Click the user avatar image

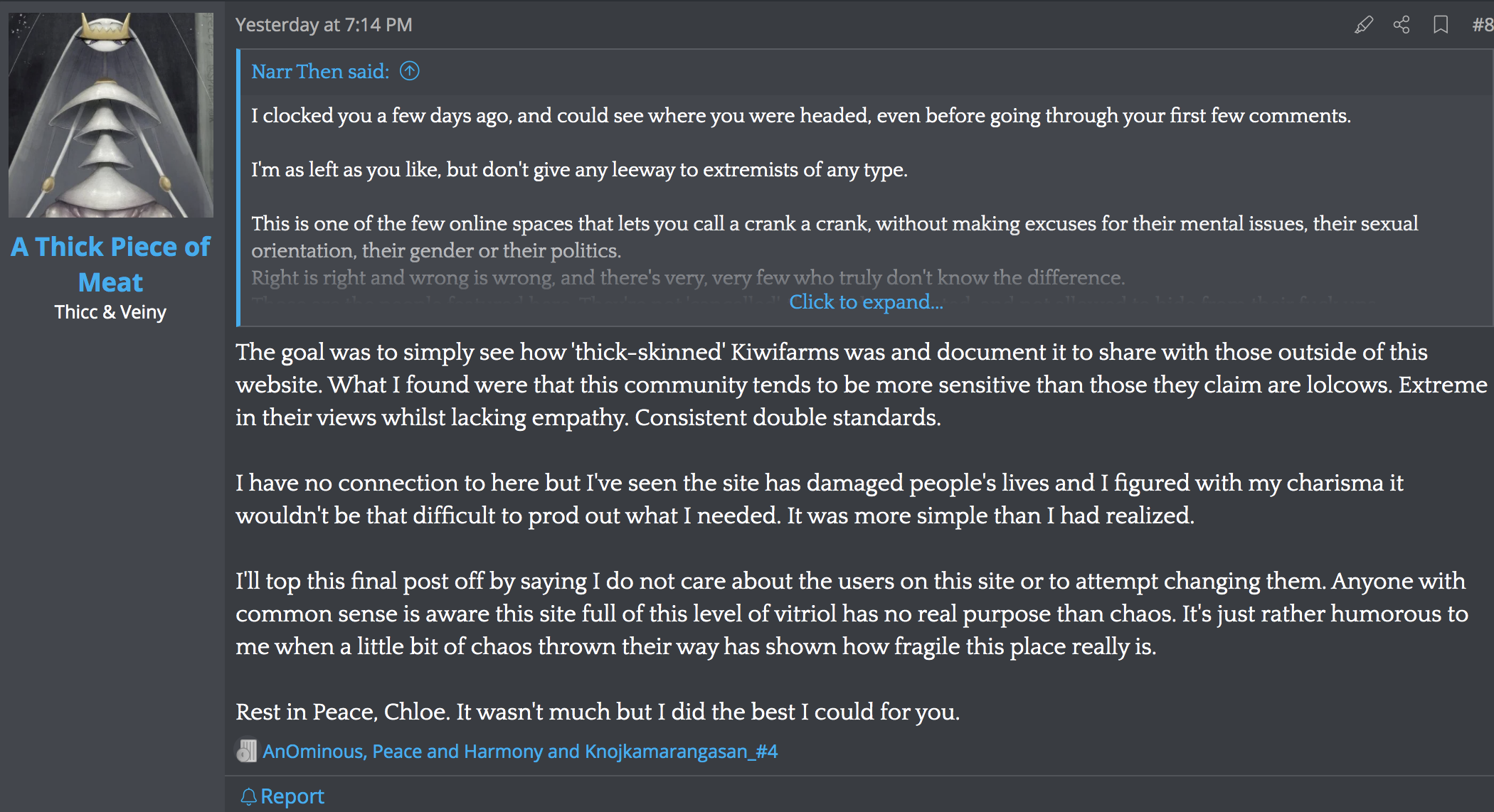(111, 115)
